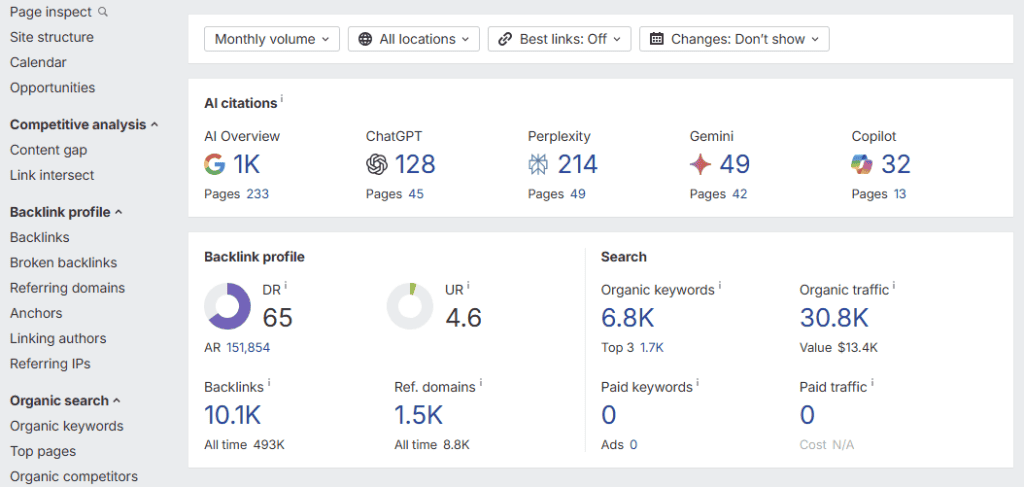Click the info icon beside Ref. domains

pos(481,383)
